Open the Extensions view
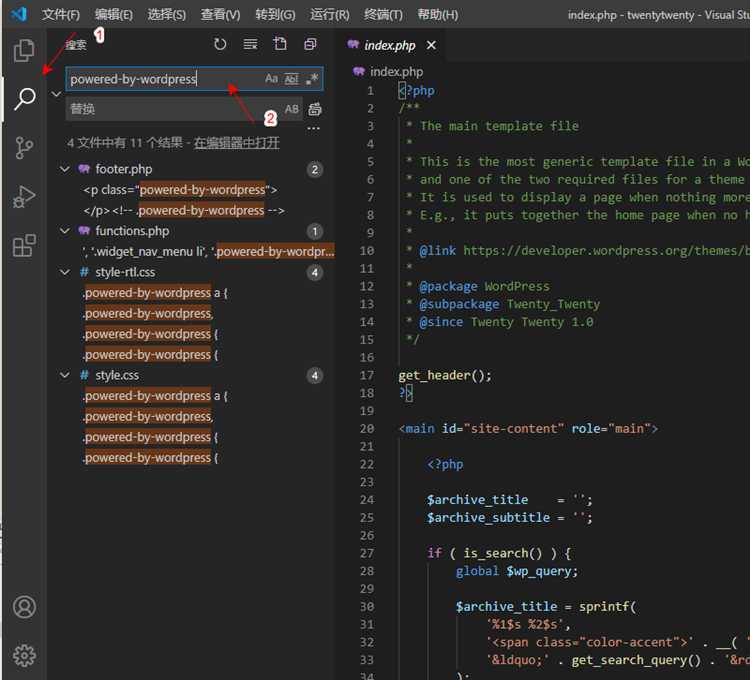 point(24,246)
